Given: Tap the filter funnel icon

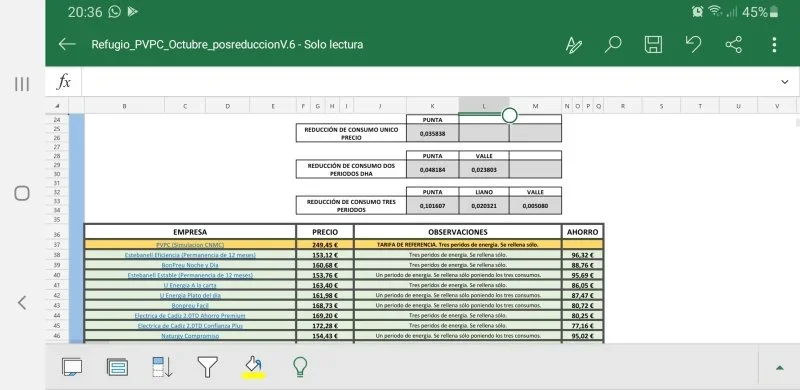Looking at the screenshot, I should pos(208,367).
